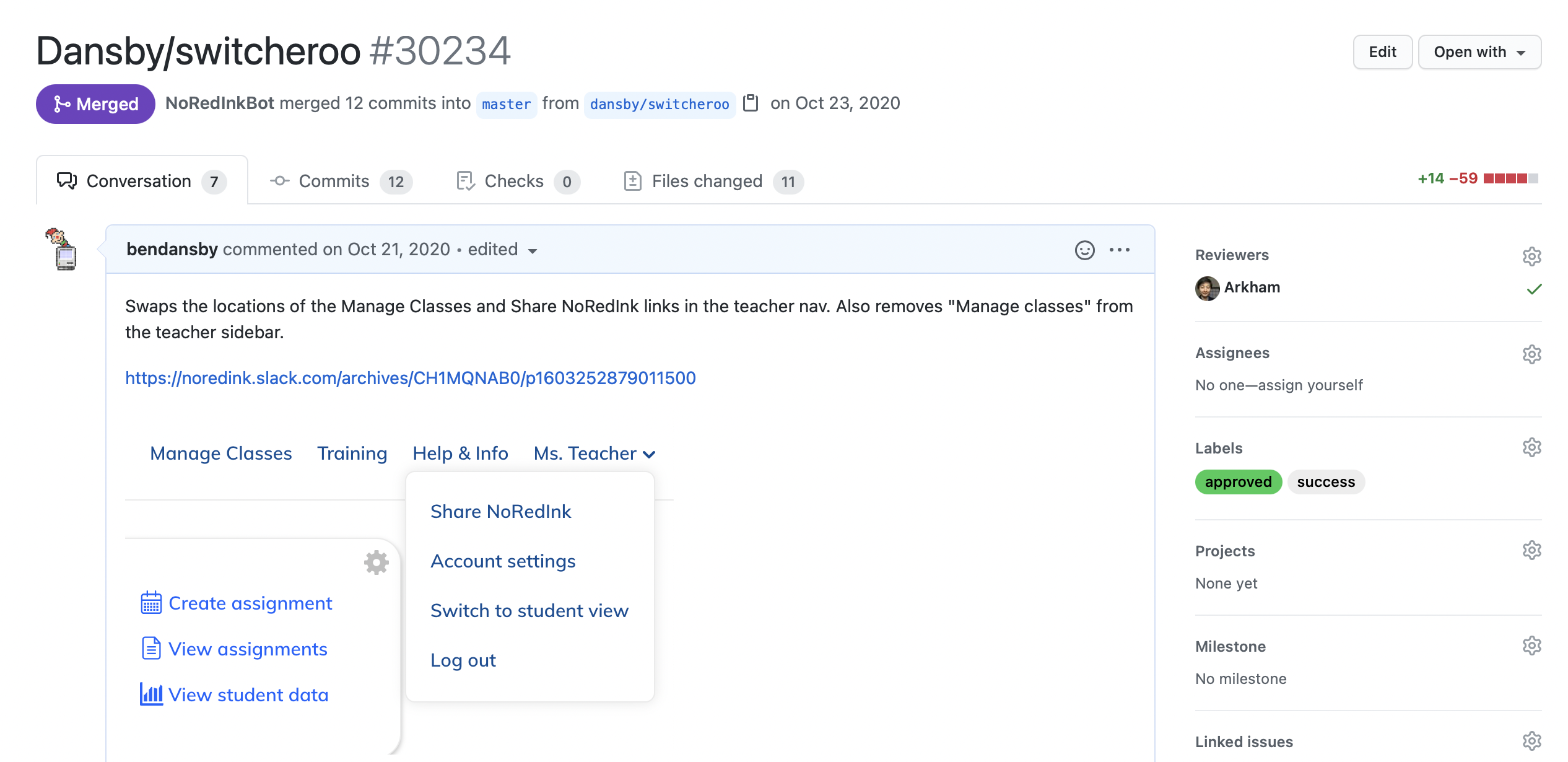Click assign yourself link

point(1310,385)
